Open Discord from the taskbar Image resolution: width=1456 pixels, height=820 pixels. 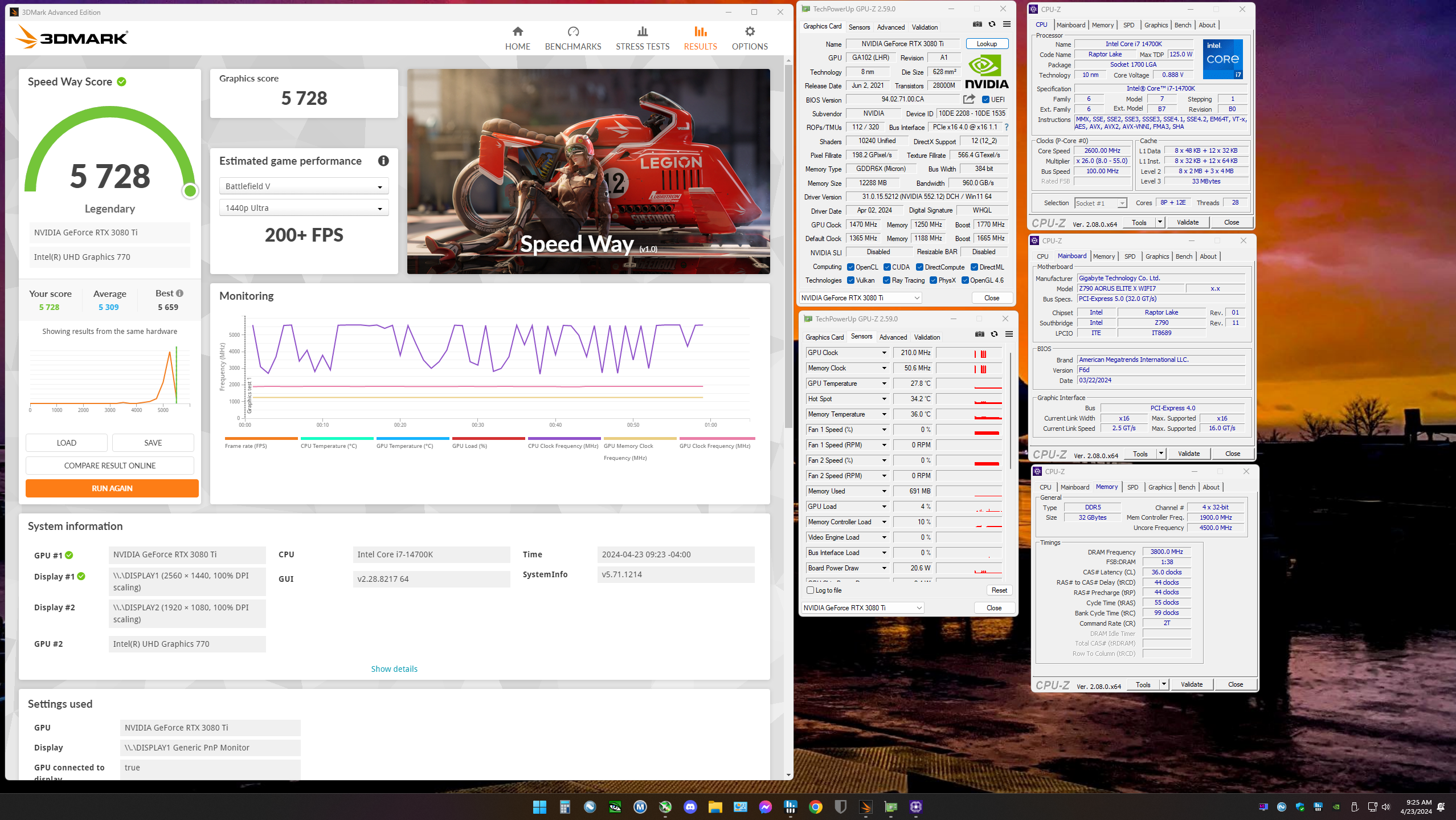690,806
